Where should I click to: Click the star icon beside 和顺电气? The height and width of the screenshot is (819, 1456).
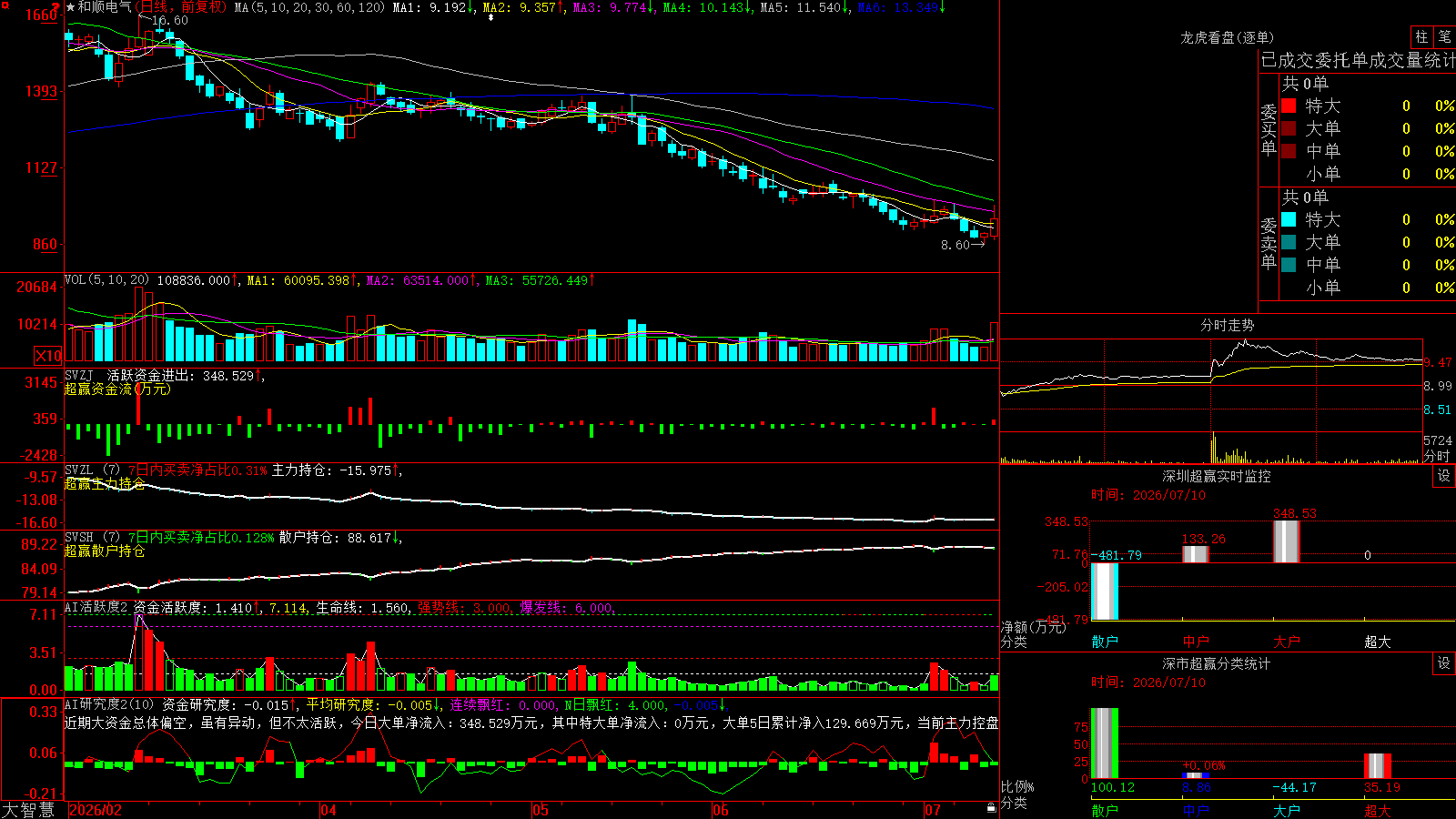click(71, 7)
